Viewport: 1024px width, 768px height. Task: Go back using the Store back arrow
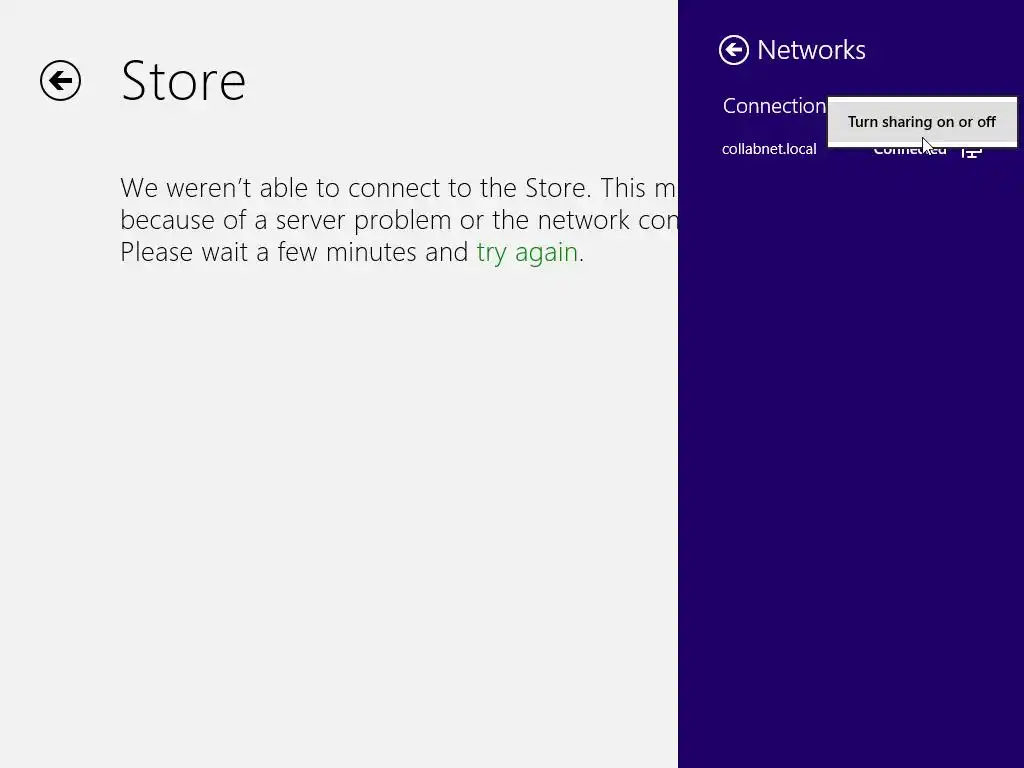(x=60, y=81)
